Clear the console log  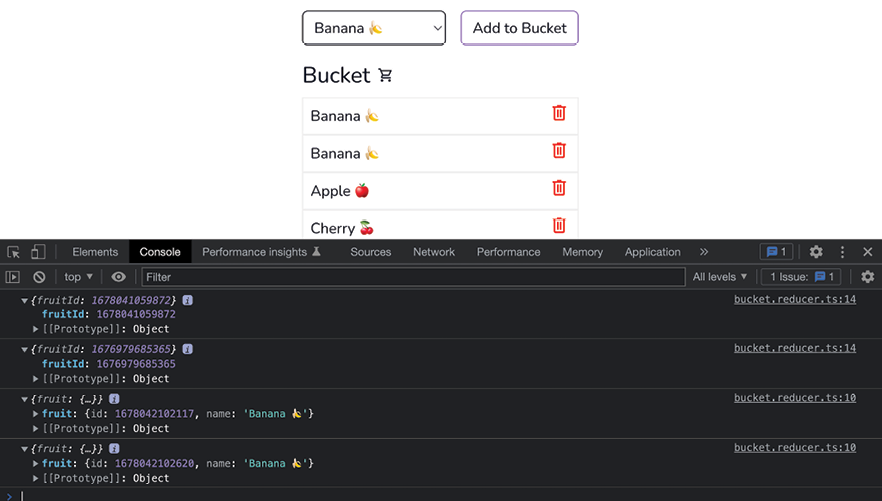(39, 277)
